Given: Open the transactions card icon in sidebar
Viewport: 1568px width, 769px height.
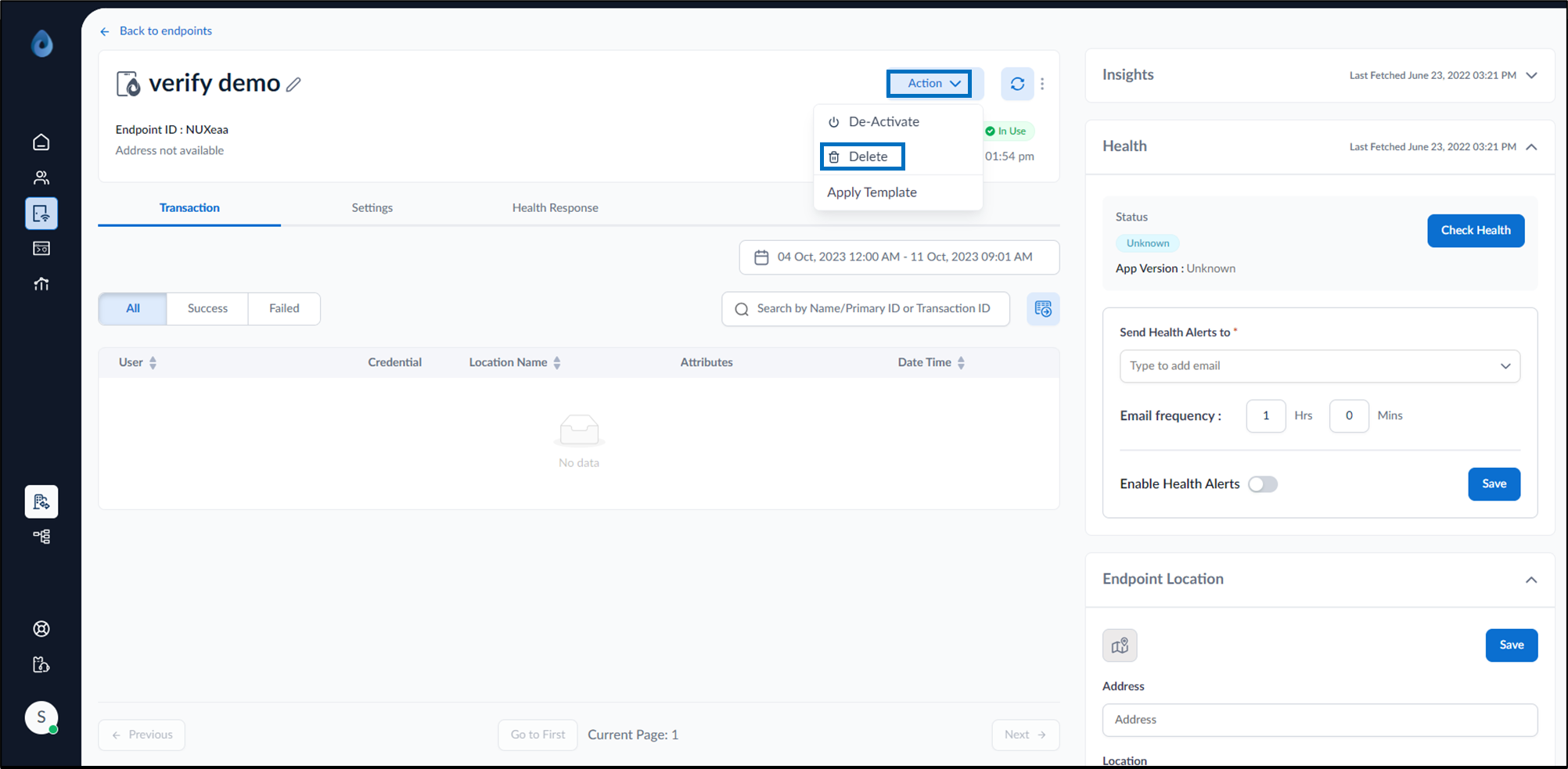Looking at the screenshot, I should (41, 249).
